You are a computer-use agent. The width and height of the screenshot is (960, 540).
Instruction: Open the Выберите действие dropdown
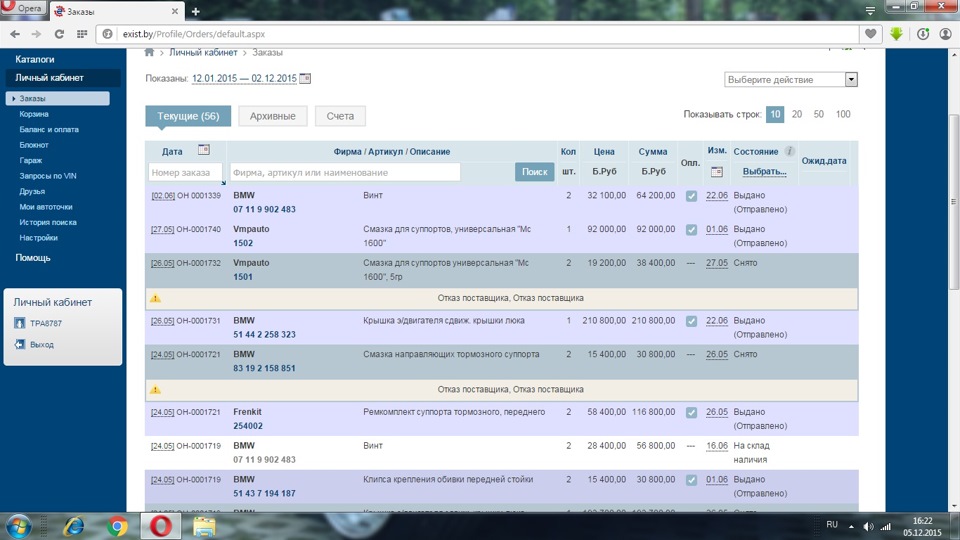click(790, 80)
